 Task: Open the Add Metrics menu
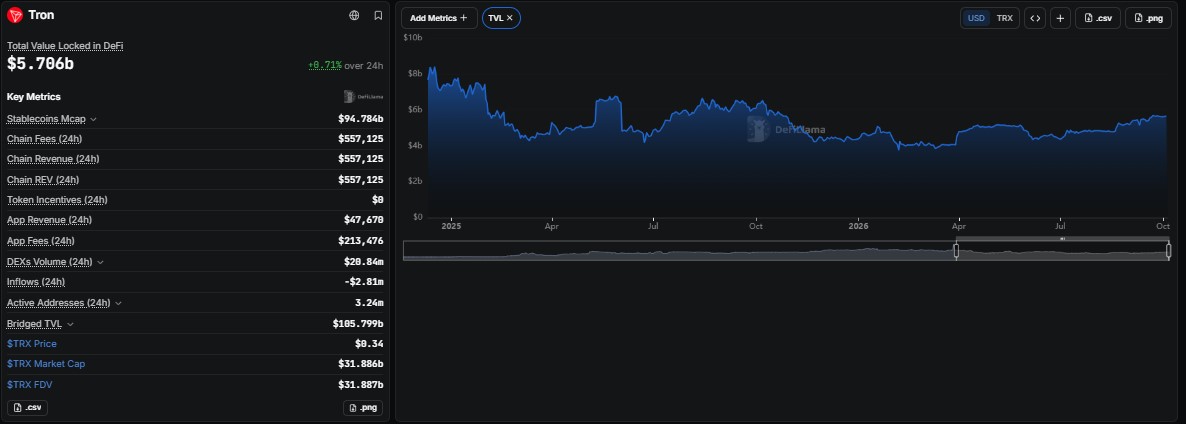click(x=439, y=18)
